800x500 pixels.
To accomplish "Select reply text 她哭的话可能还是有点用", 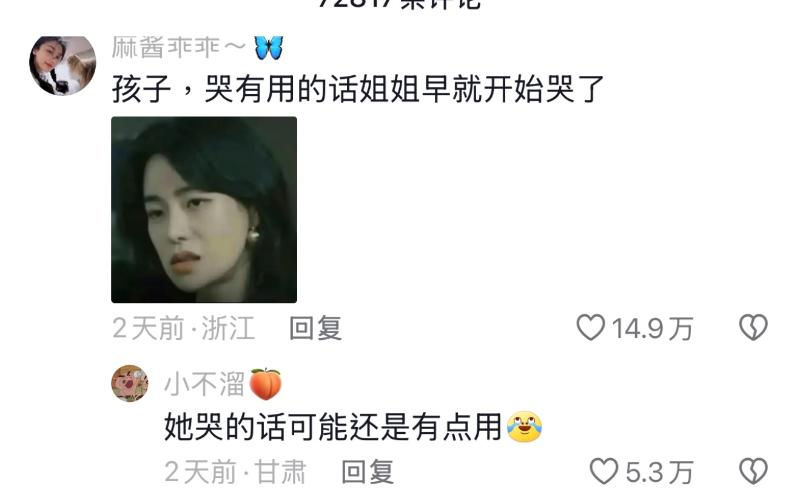I will click(x=333, y=427).
